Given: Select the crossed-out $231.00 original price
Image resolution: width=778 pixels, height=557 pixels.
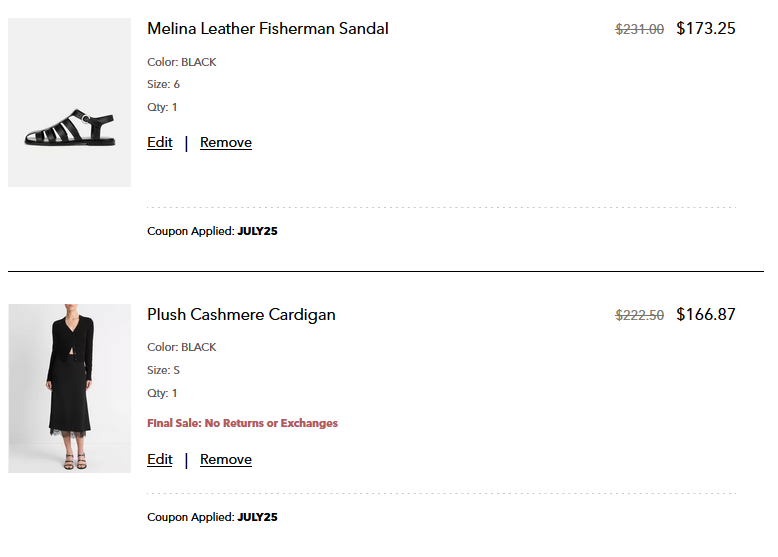Looking at the screenshot, I should click(x=640, y=29).
